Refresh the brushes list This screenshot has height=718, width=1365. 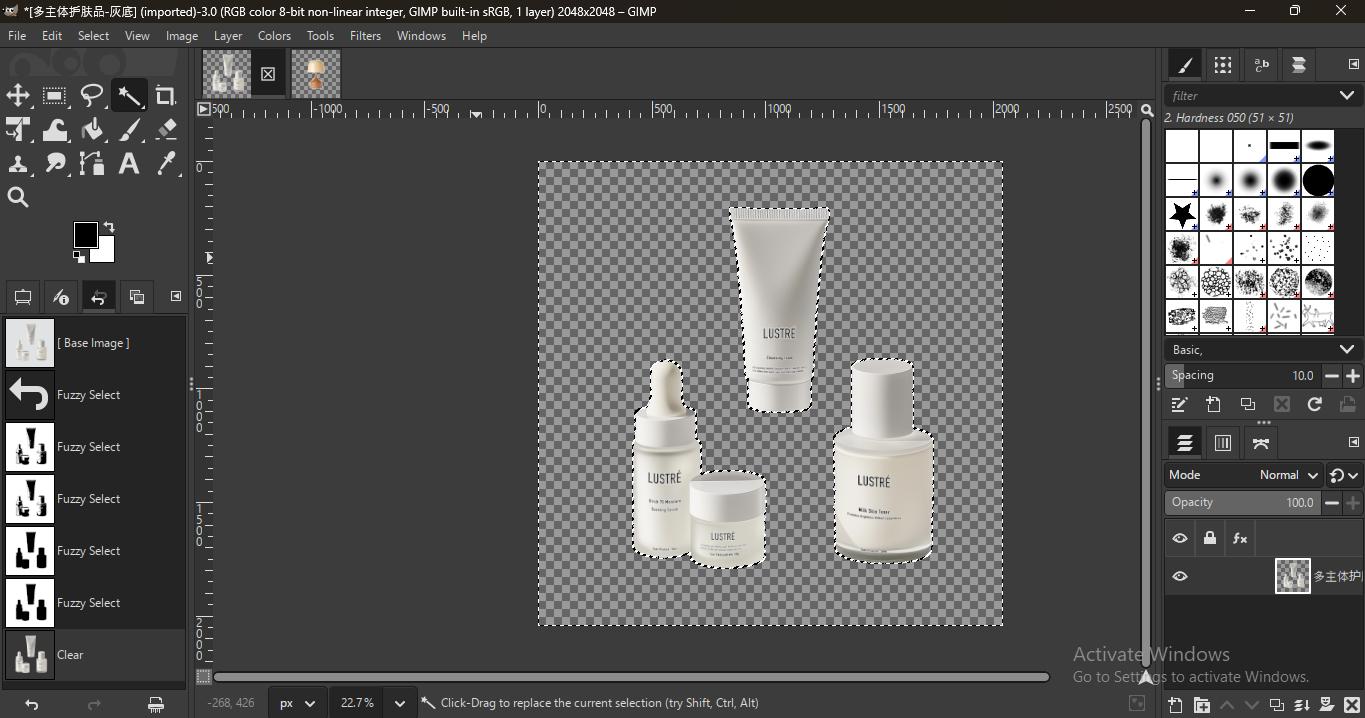tap(1315, 405)
